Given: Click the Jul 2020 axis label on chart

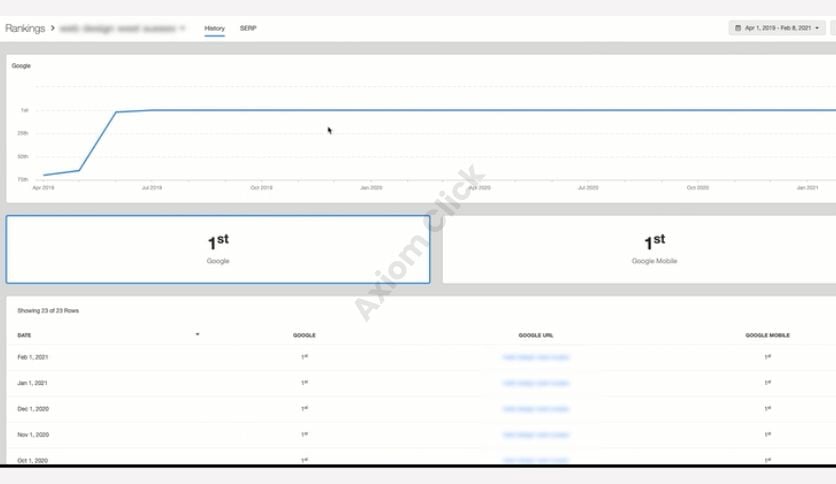Looking at the screenshot, I should (588, 188).
